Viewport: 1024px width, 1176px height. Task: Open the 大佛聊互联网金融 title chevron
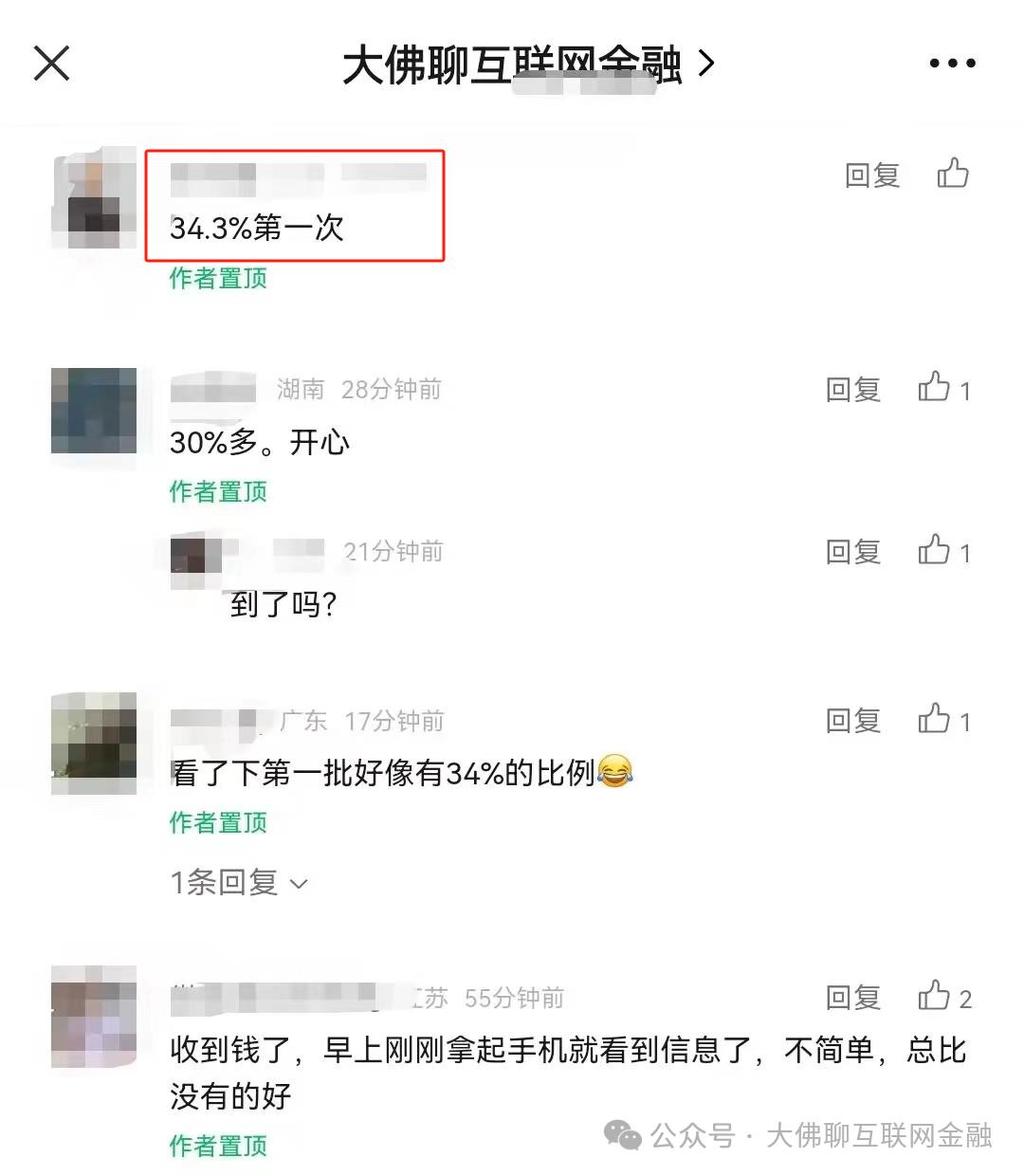click(x=706, y=64)
